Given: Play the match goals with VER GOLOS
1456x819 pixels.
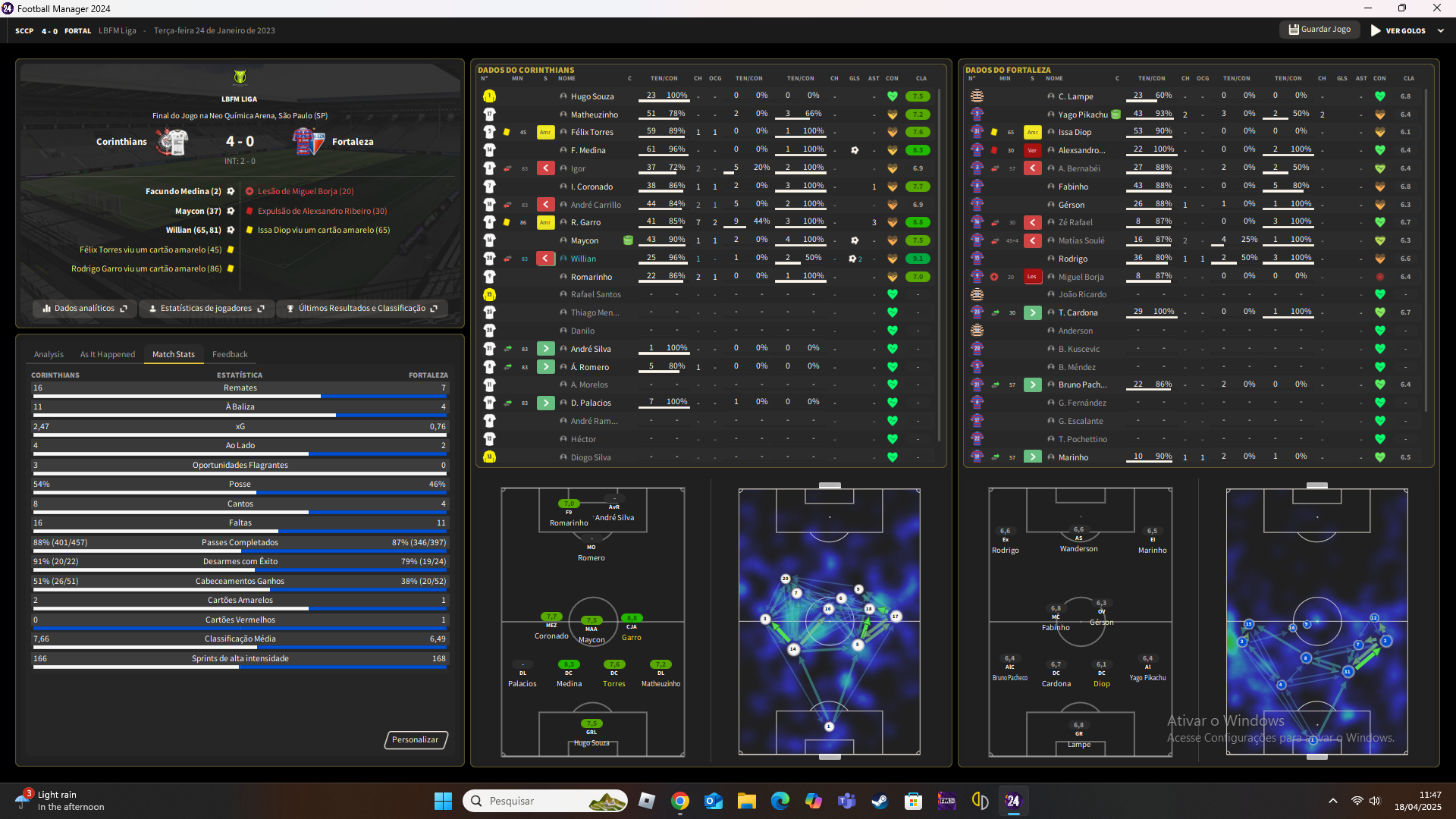Looking at the screenshot, I should (1398, 30).
